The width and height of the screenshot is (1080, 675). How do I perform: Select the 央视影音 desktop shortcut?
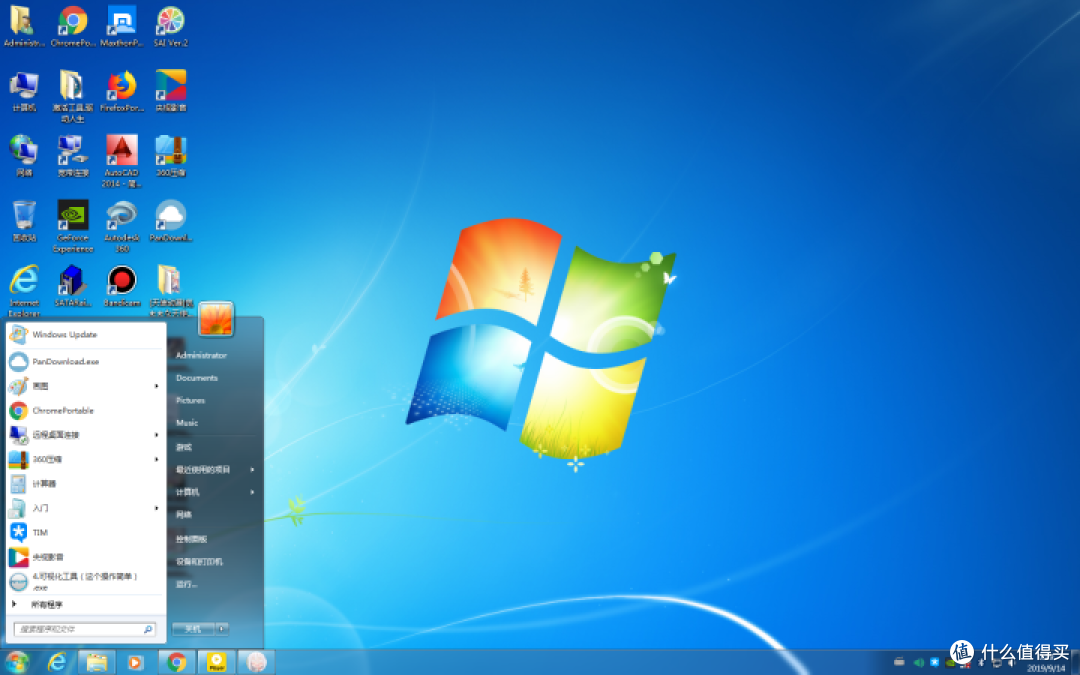[170, 91]
